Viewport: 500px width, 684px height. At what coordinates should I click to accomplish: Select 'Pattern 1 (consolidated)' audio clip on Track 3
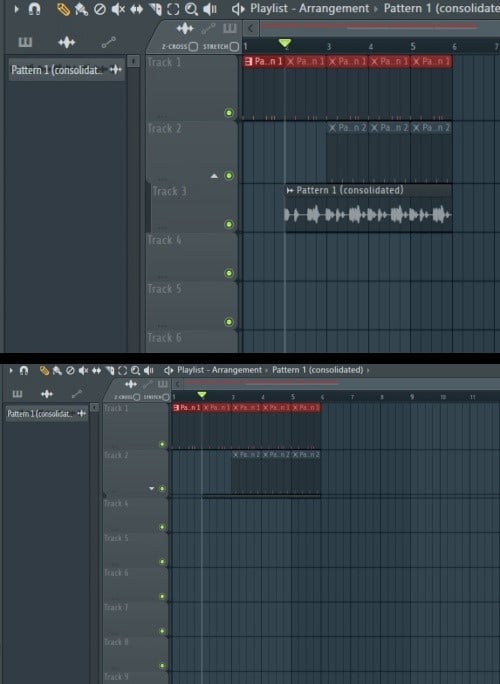click(369, 208)
